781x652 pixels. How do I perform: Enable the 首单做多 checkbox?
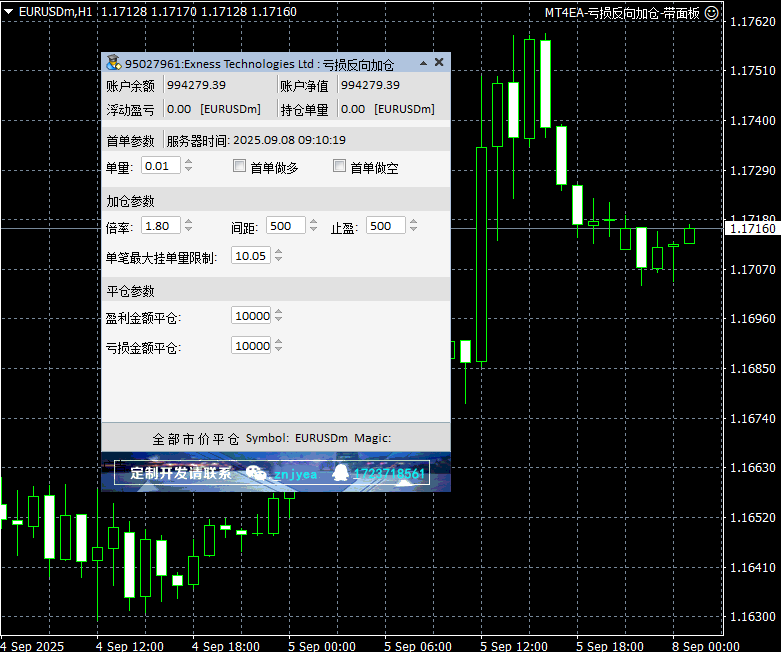239,167
